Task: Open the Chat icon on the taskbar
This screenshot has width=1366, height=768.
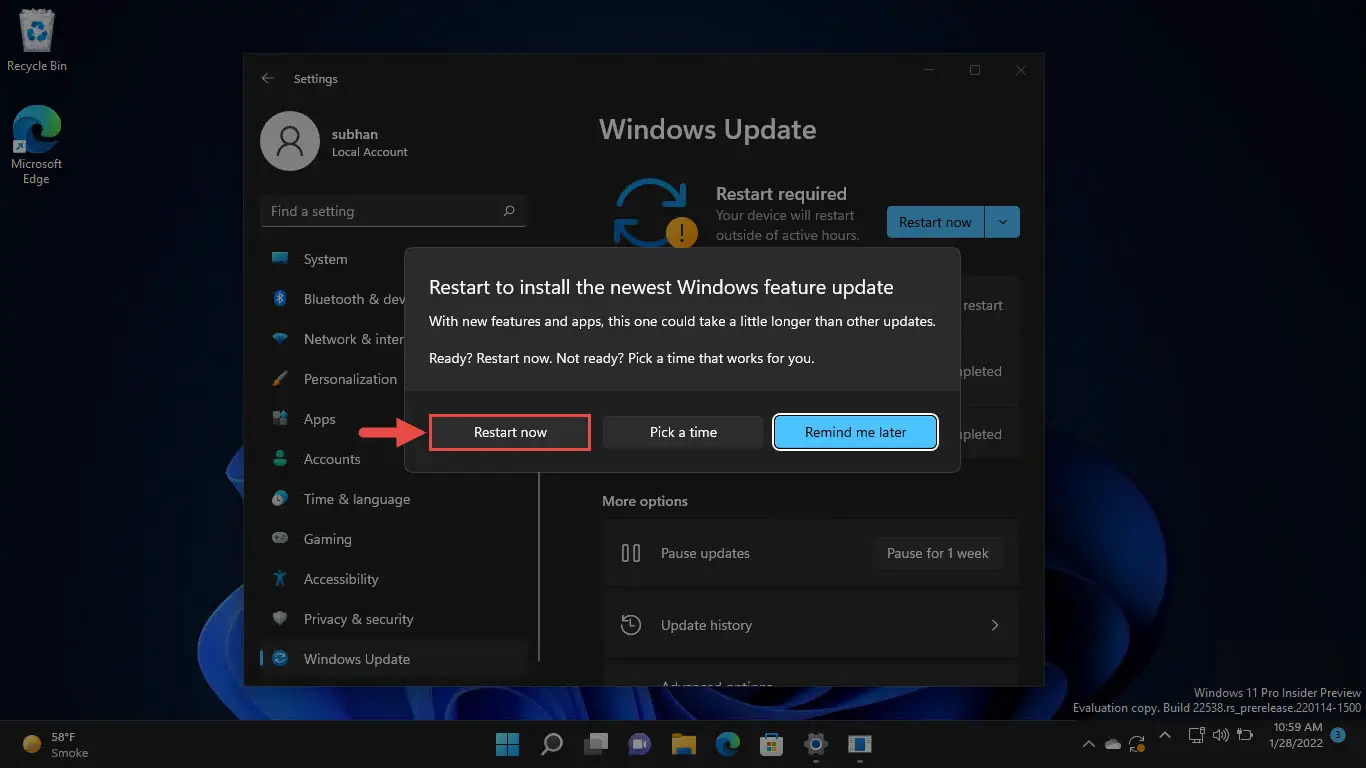Action: click(640, 744)
